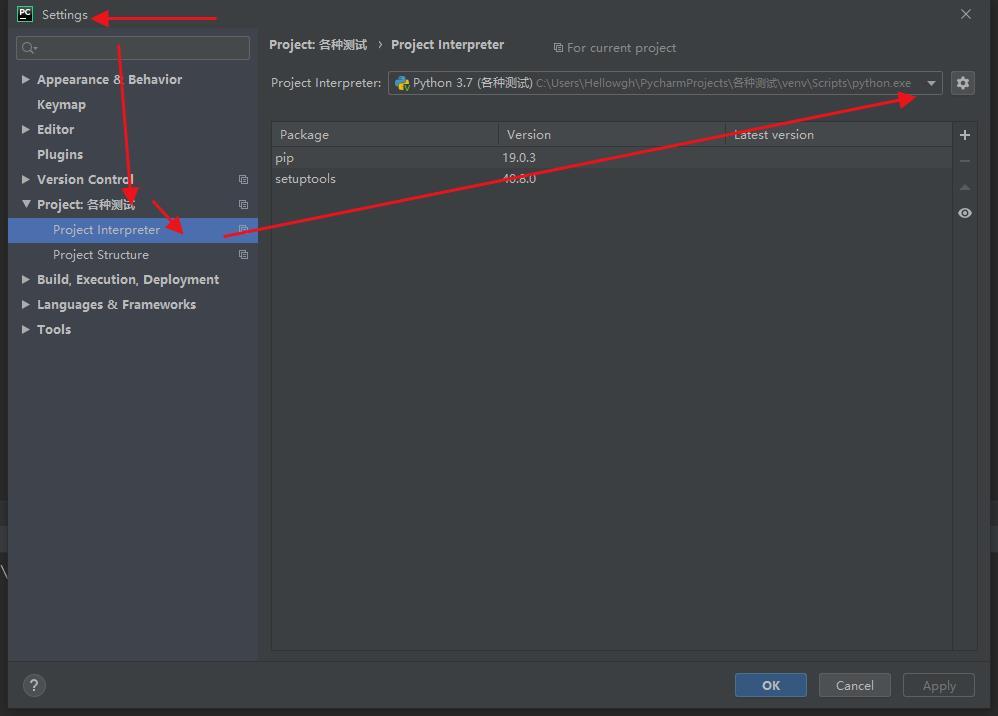
Task: Click the interpreter settings gear icon
Action: [x=962, y=83]
